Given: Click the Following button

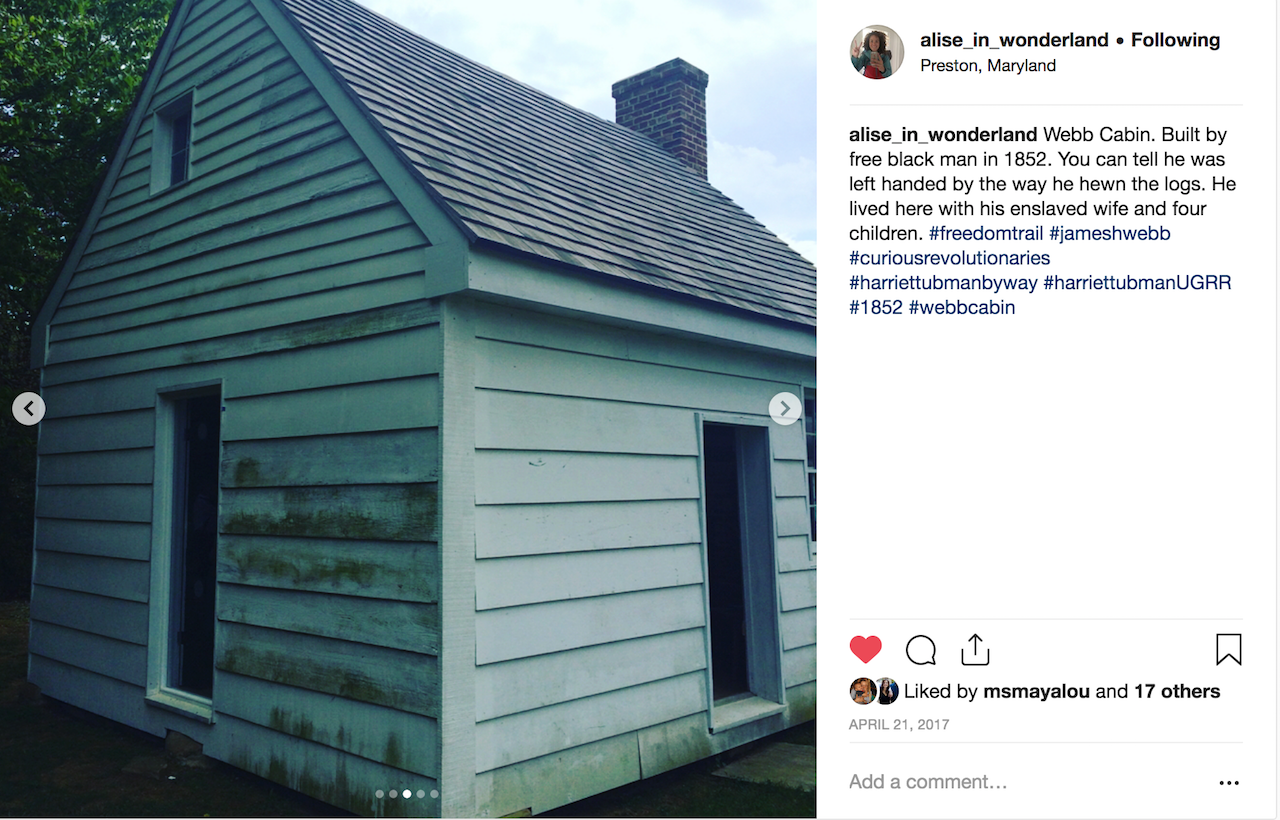Looking at the screenshot, I should [x=1176, y=40].
